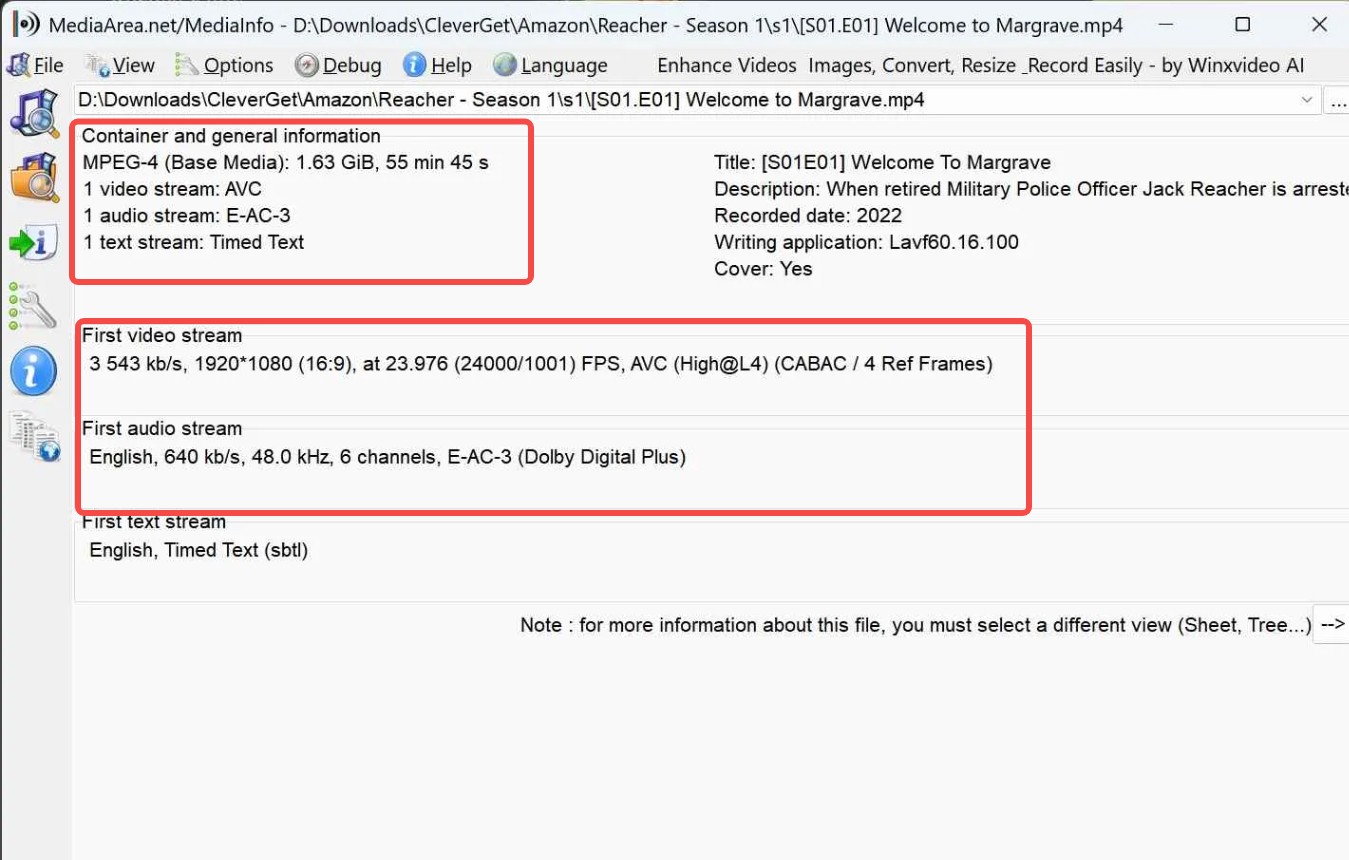
Task: Select the web report documents icon in sidebar
Action: coord(35,438)
